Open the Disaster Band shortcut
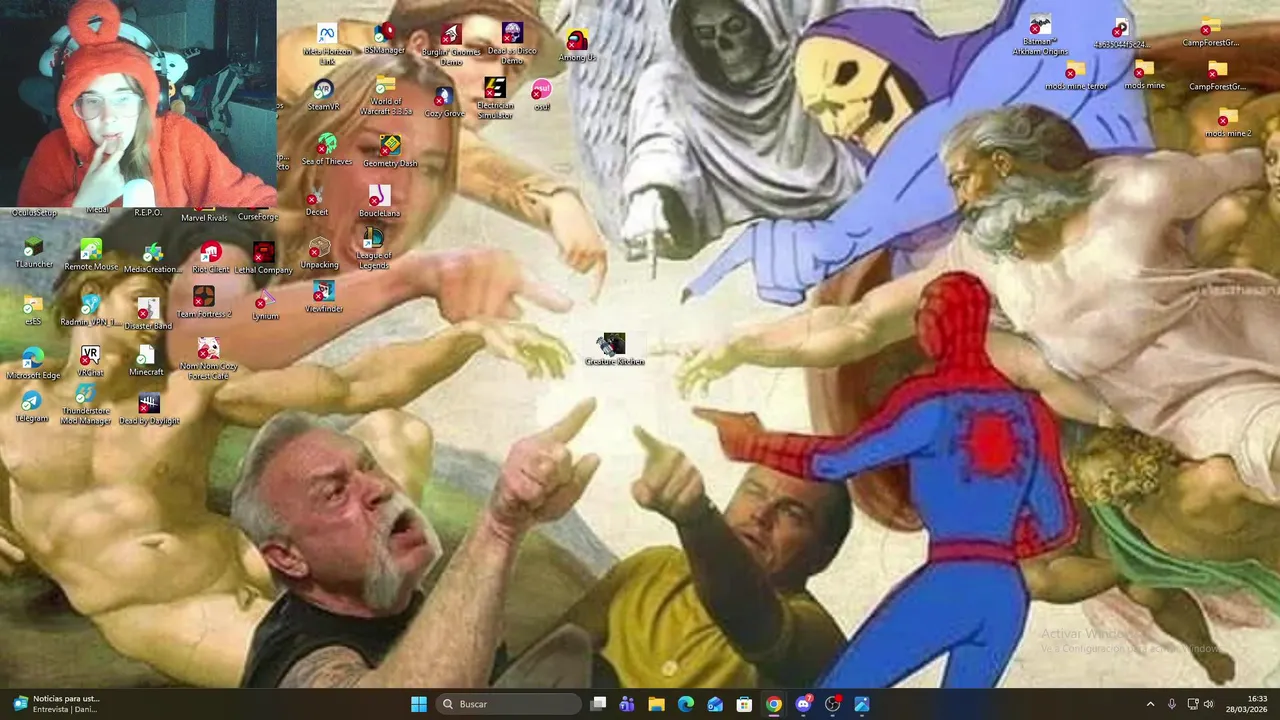 point(148,314)
